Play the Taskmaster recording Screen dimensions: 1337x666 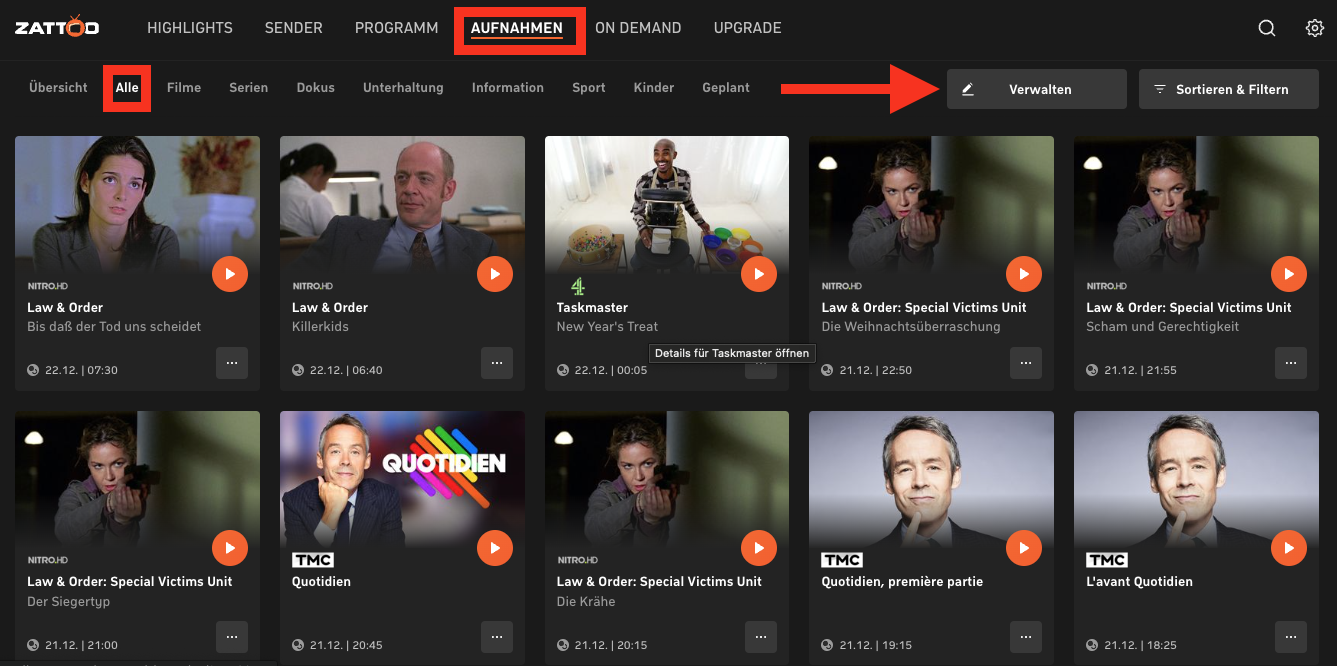coord(759,274)
